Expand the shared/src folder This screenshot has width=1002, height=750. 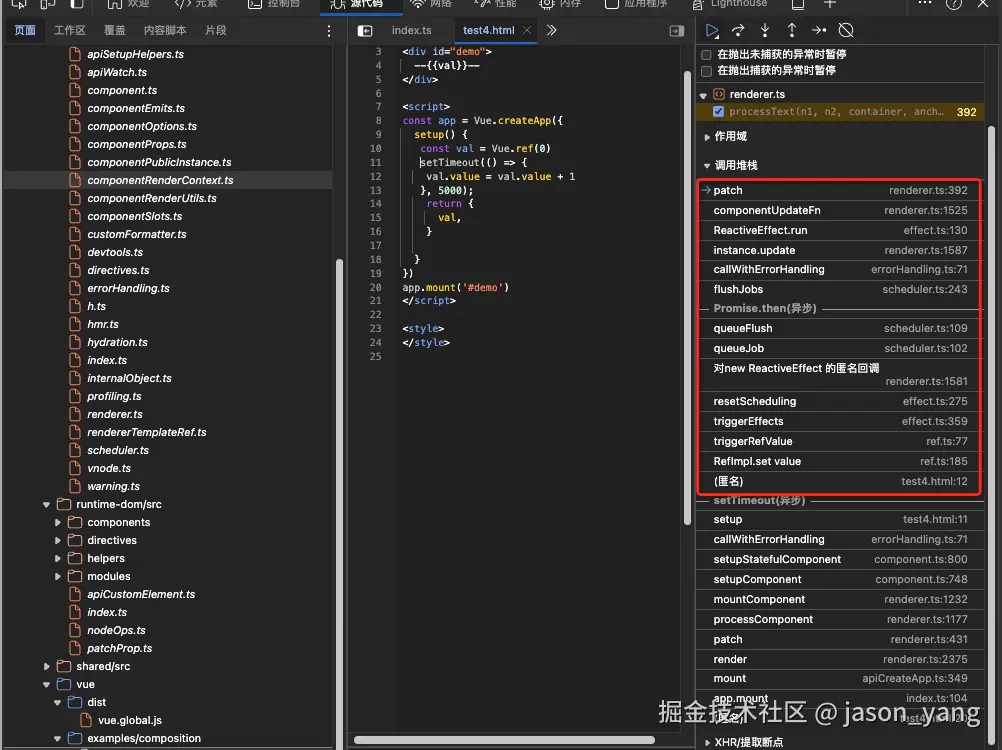(46, 666)
